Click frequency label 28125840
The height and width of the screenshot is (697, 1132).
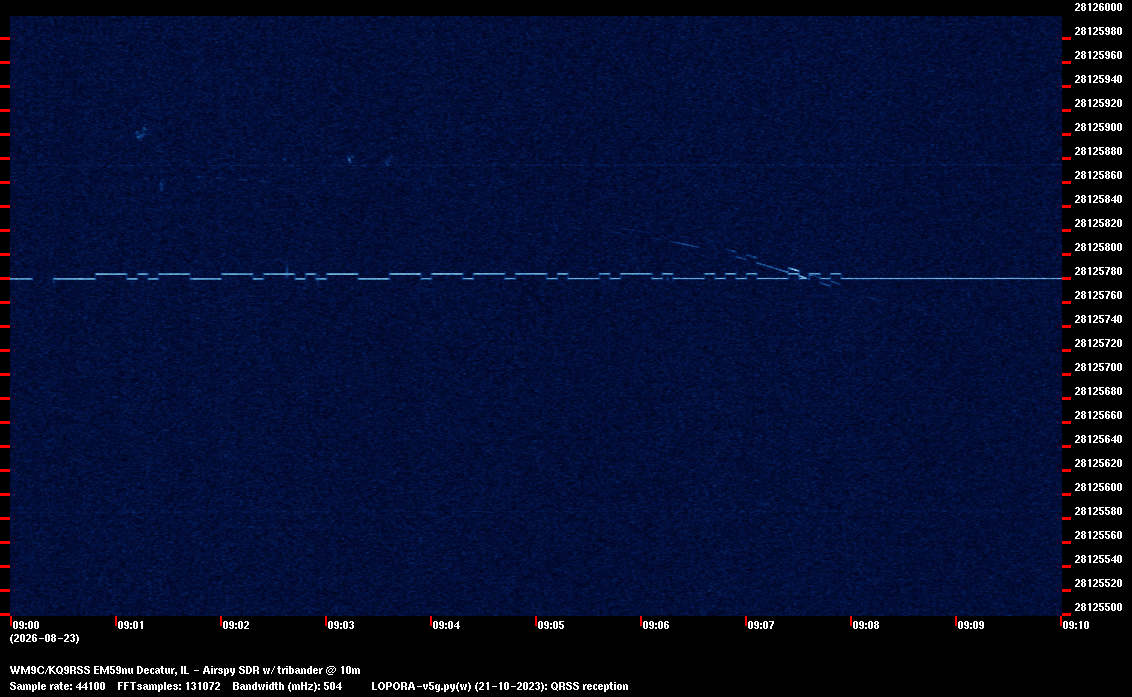click(1098, 199)
